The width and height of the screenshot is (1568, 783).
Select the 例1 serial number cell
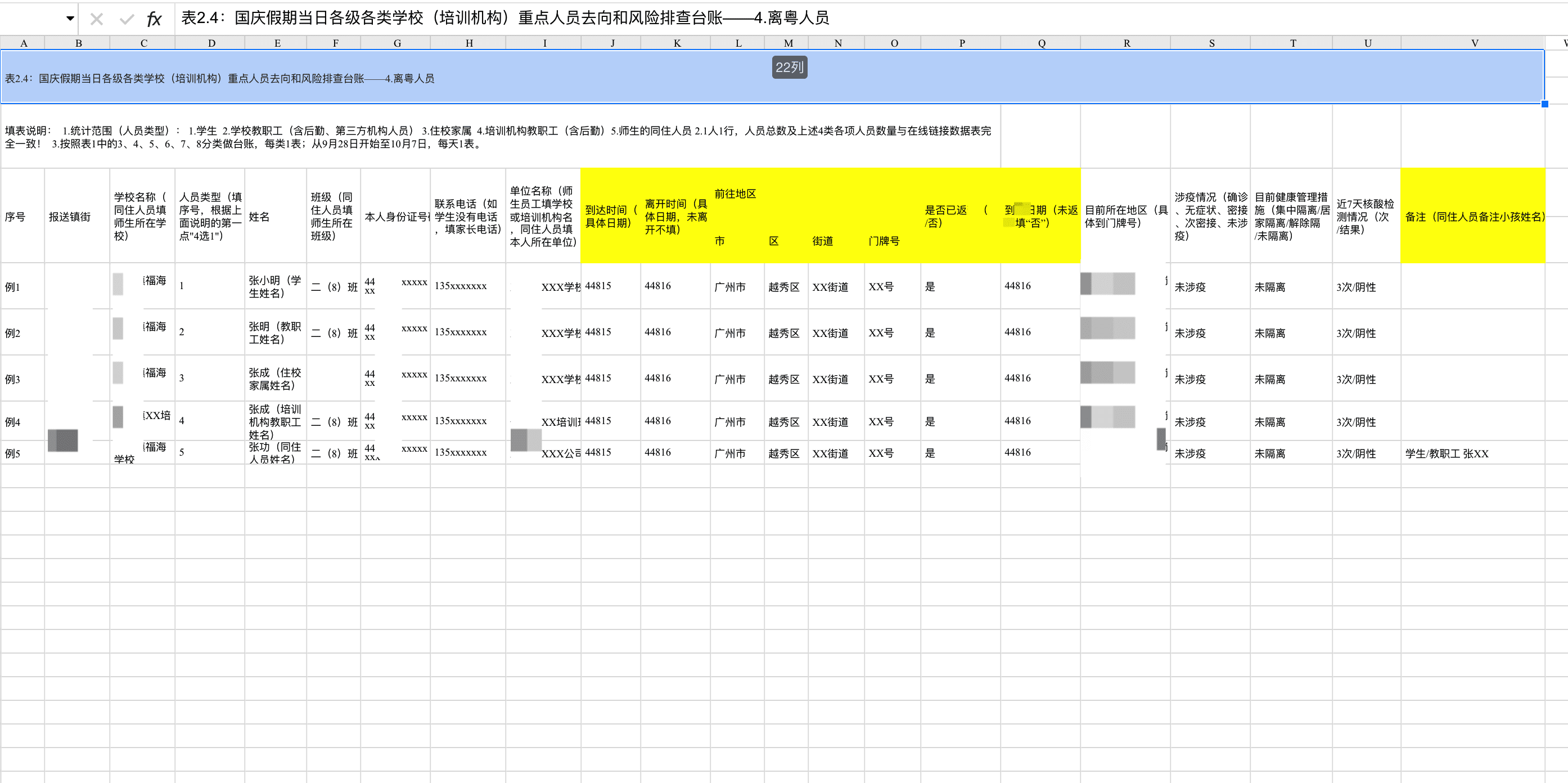[22, 287]
